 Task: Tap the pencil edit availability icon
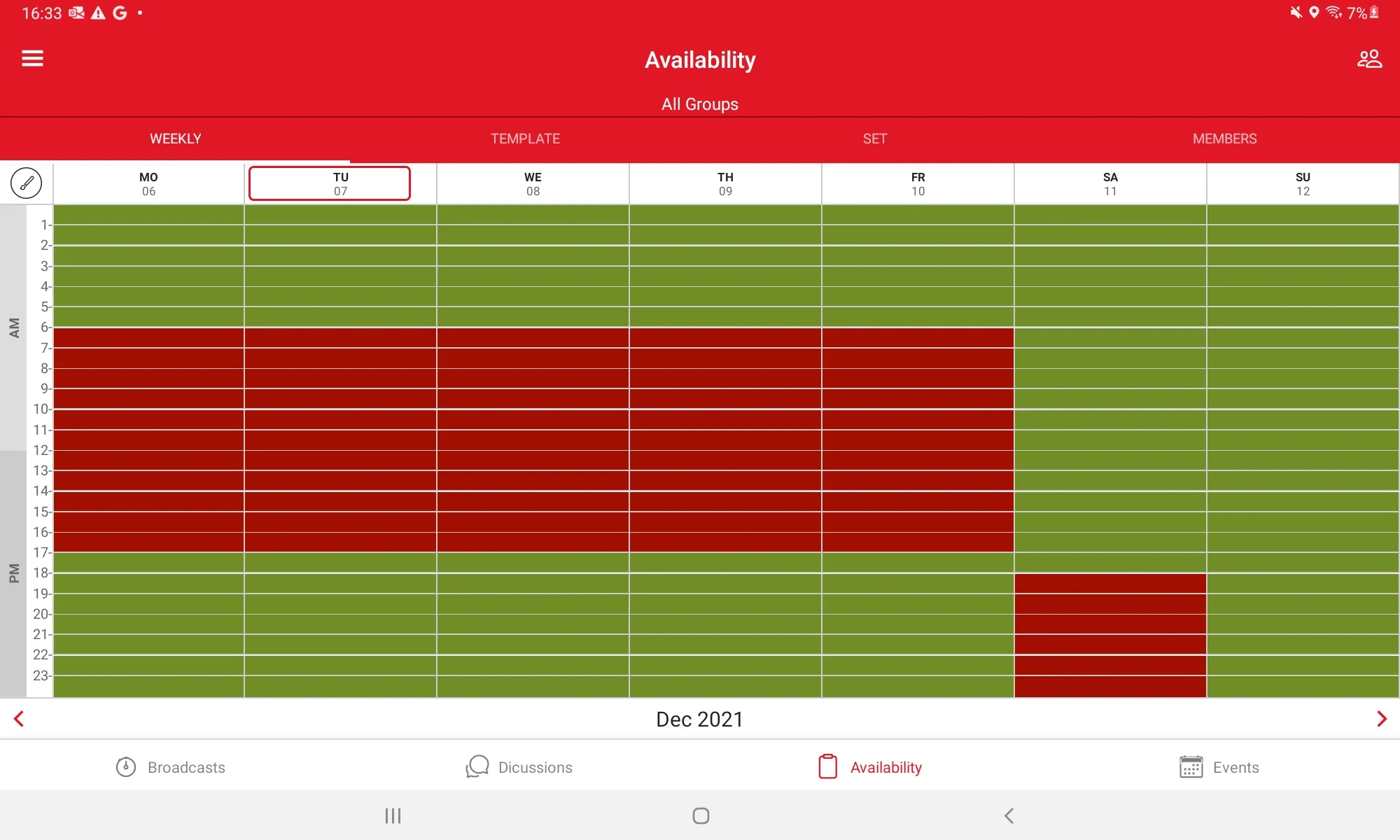27,183
